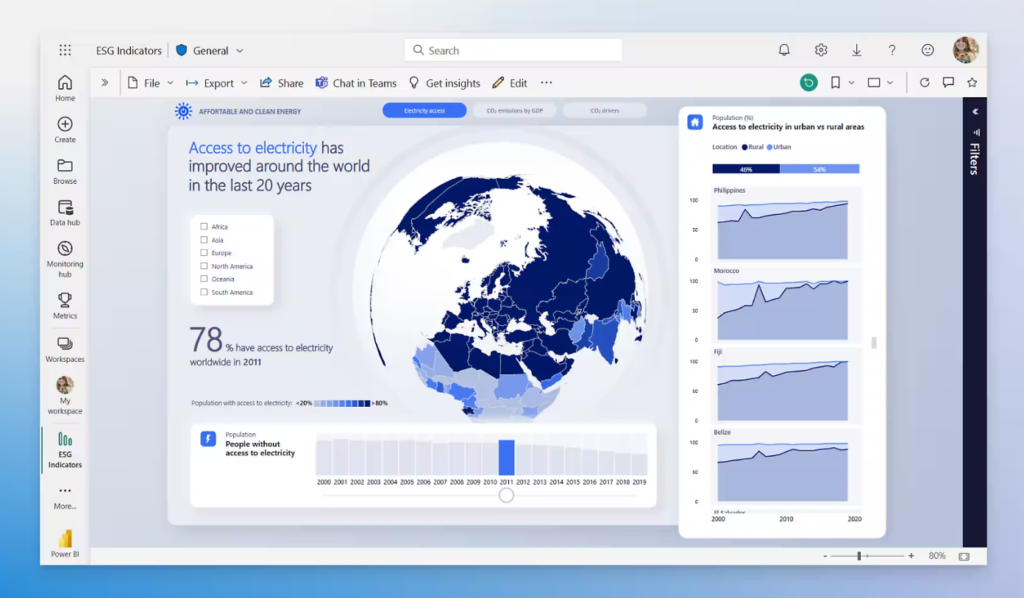Open notifications from the top bar

[x=784, y=49]
